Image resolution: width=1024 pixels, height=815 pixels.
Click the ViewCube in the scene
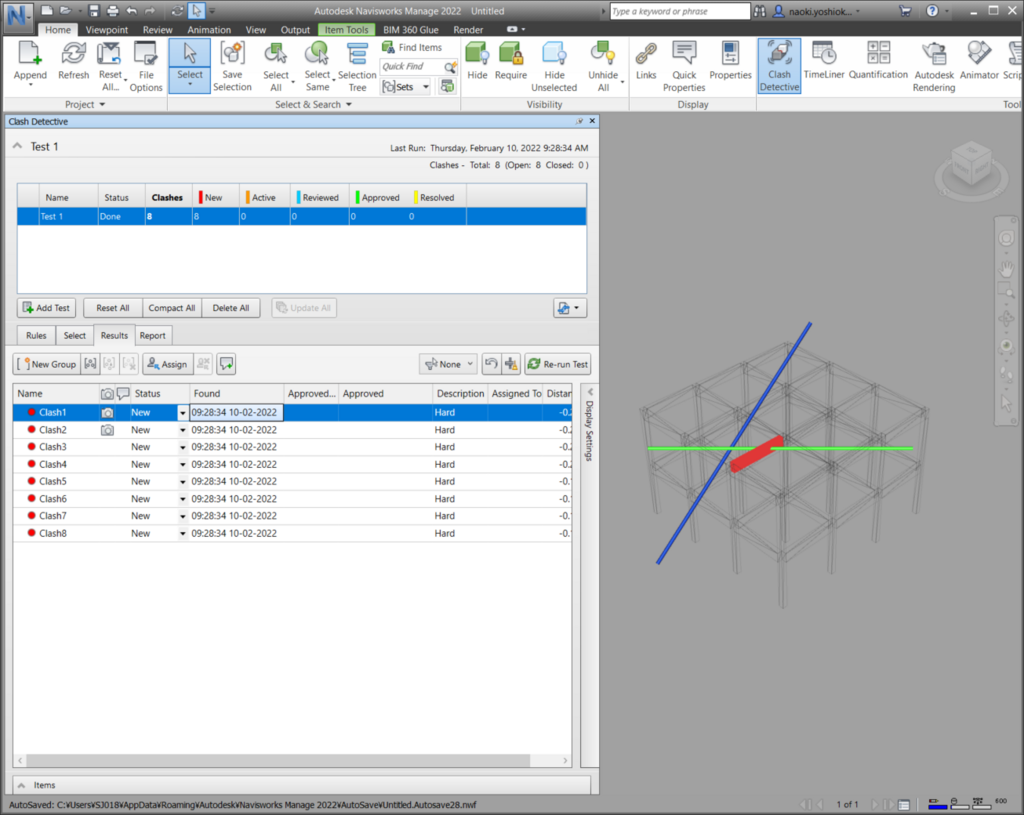[971, 166]
